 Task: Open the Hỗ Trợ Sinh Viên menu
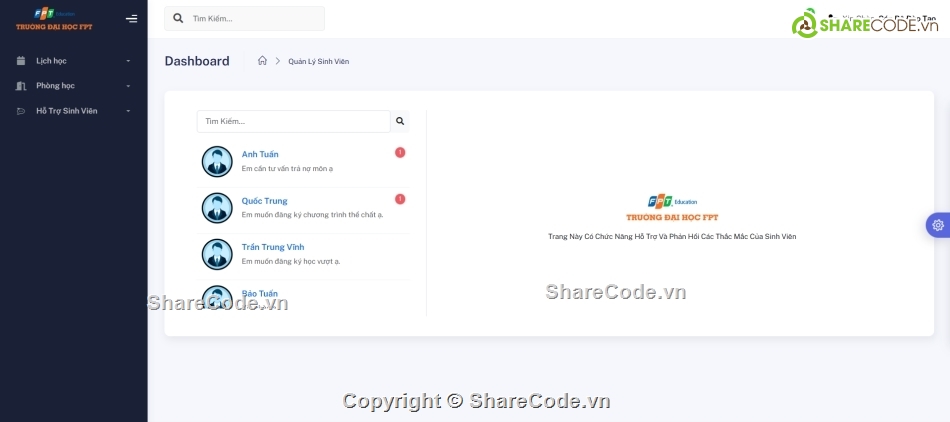tap(73, 111)
